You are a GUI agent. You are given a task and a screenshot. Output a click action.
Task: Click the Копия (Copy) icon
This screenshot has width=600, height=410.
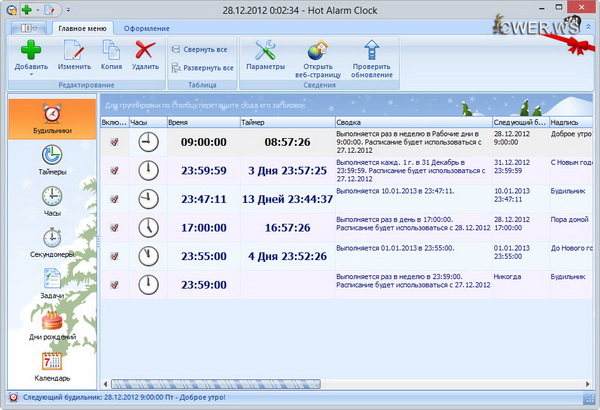tap(111, 48)
